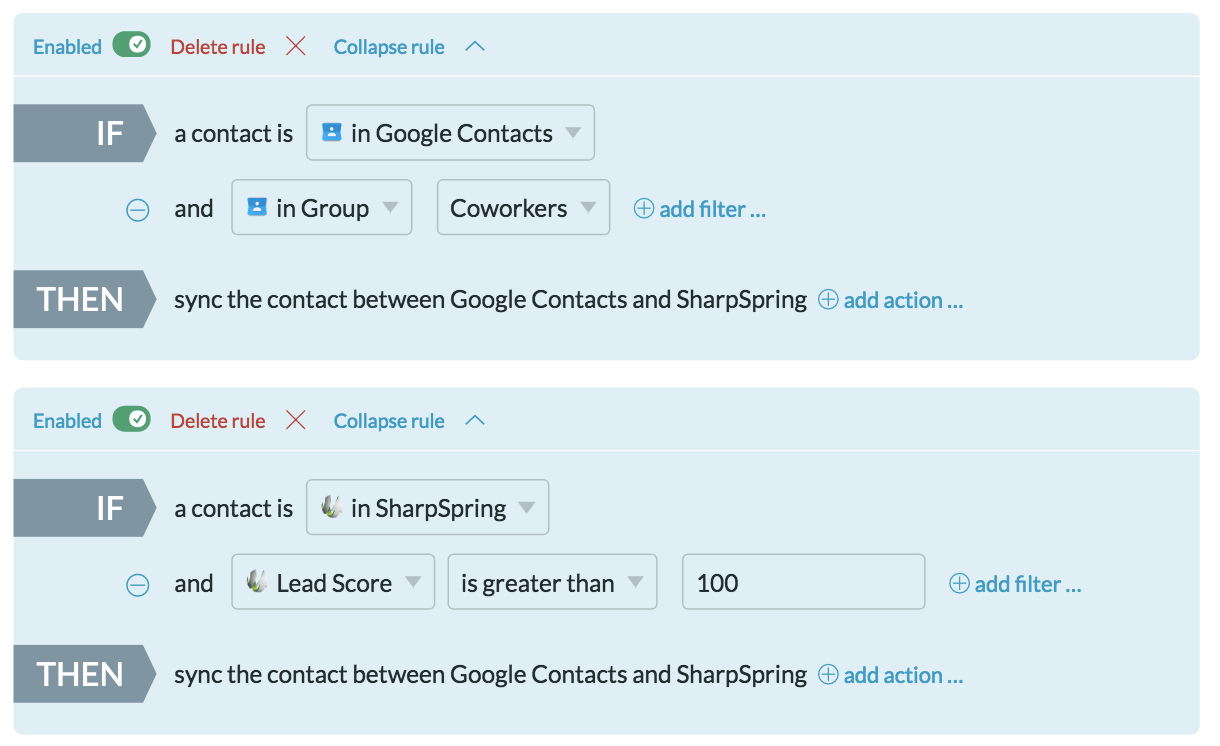Click Delete rule on Google Contacts rule
Image resolution: width=1220 pixels, height=746 pixels.
coord(218,47)
